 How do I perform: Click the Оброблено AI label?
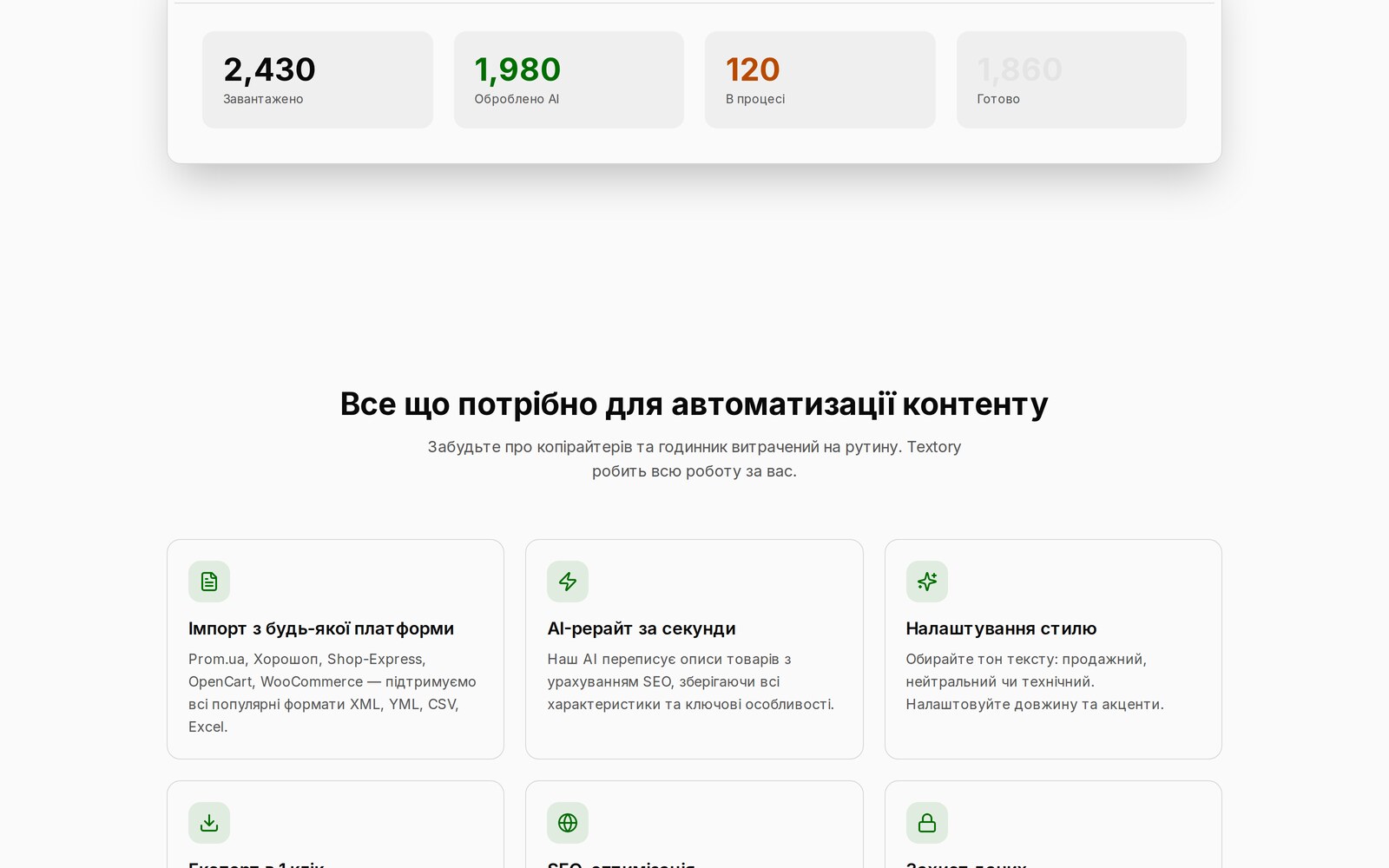coord(517,99)
